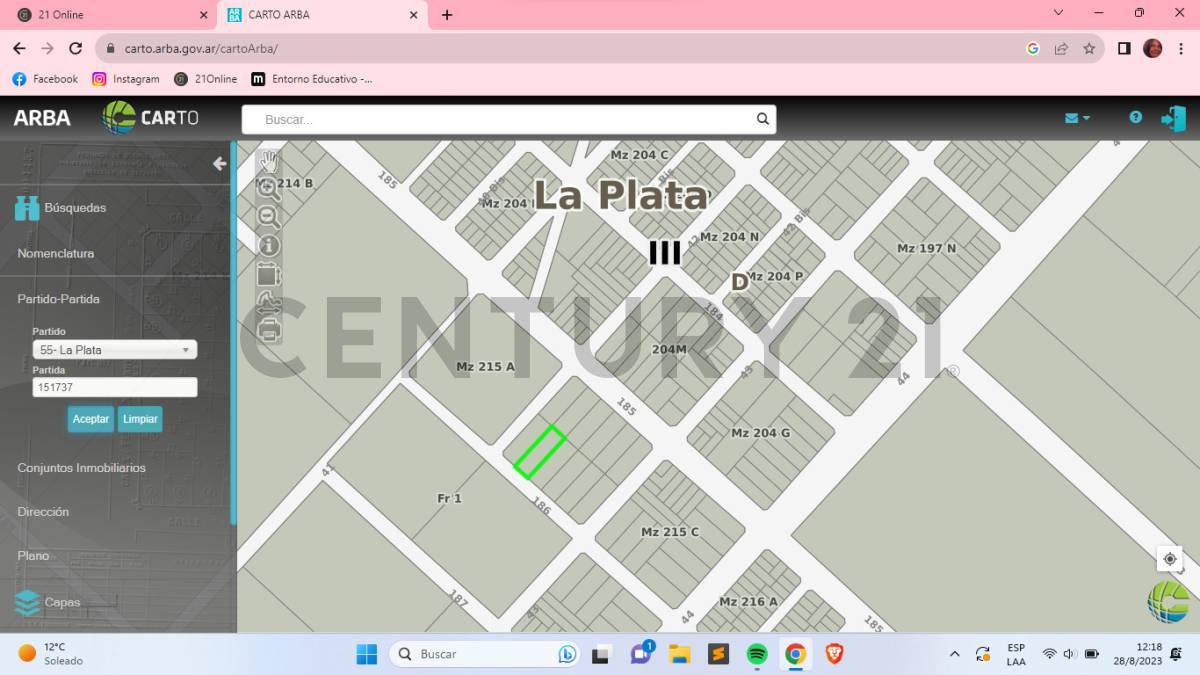Open Chrome three-dot menu
The image size is (1200, 675).
(x=1180, y=48)
